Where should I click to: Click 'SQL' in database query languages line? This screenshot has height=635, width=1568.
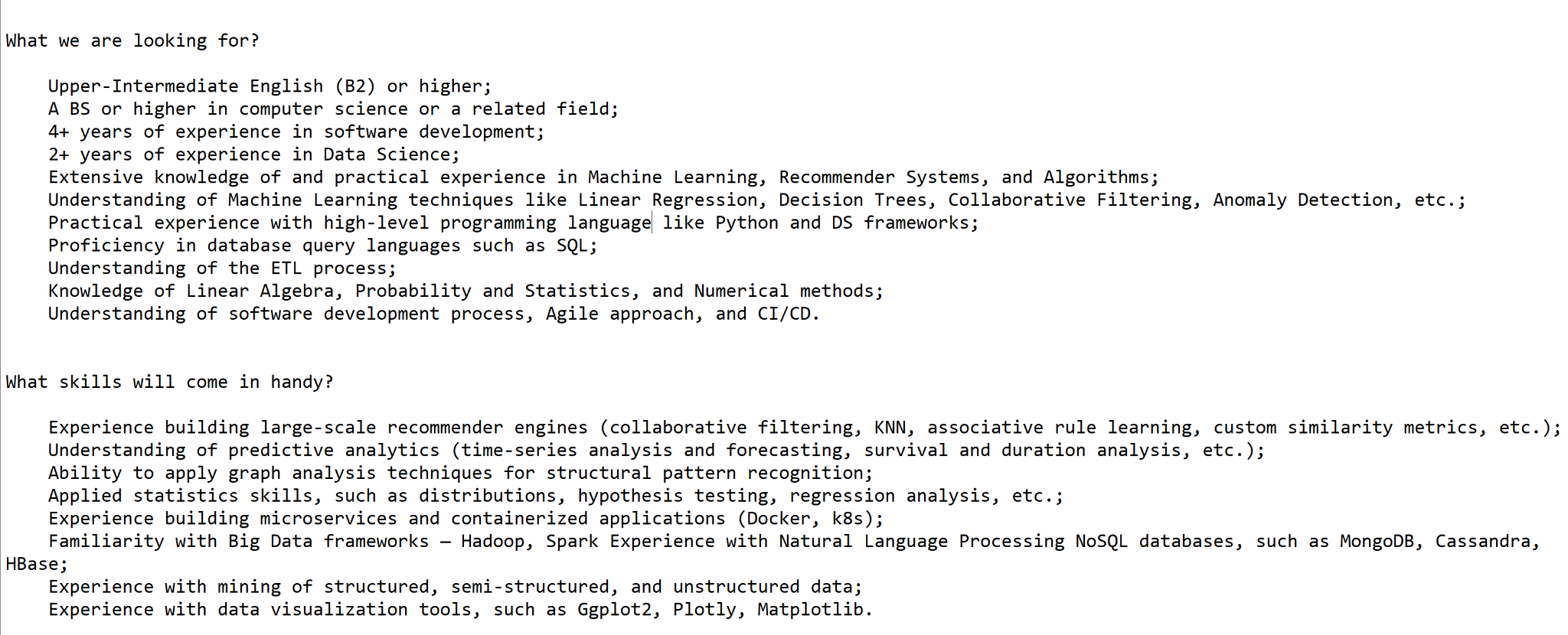coord(572,246)
